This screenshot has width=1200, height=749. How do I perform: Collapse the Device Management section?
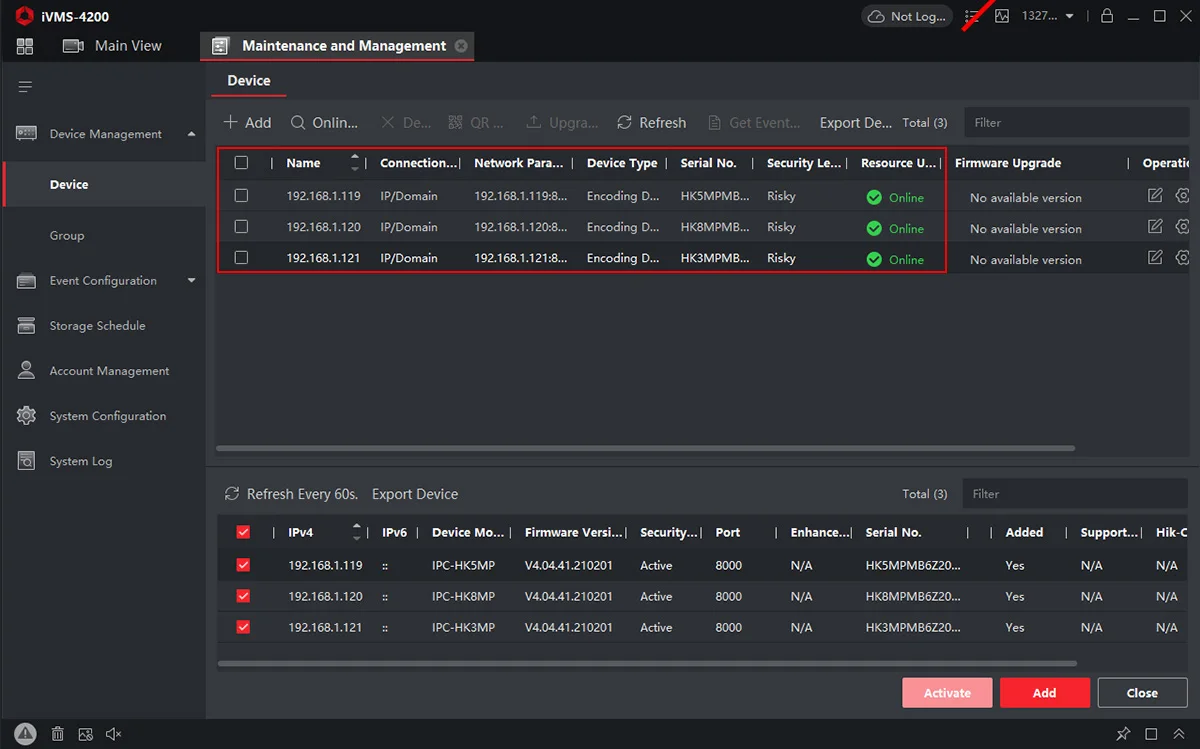coord(192,134)
